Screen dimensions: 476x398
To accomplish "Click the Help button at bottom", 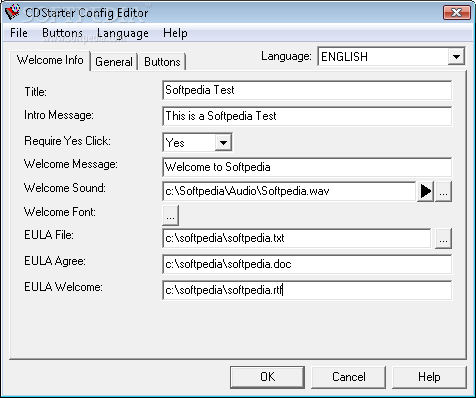I will point(429,377).
